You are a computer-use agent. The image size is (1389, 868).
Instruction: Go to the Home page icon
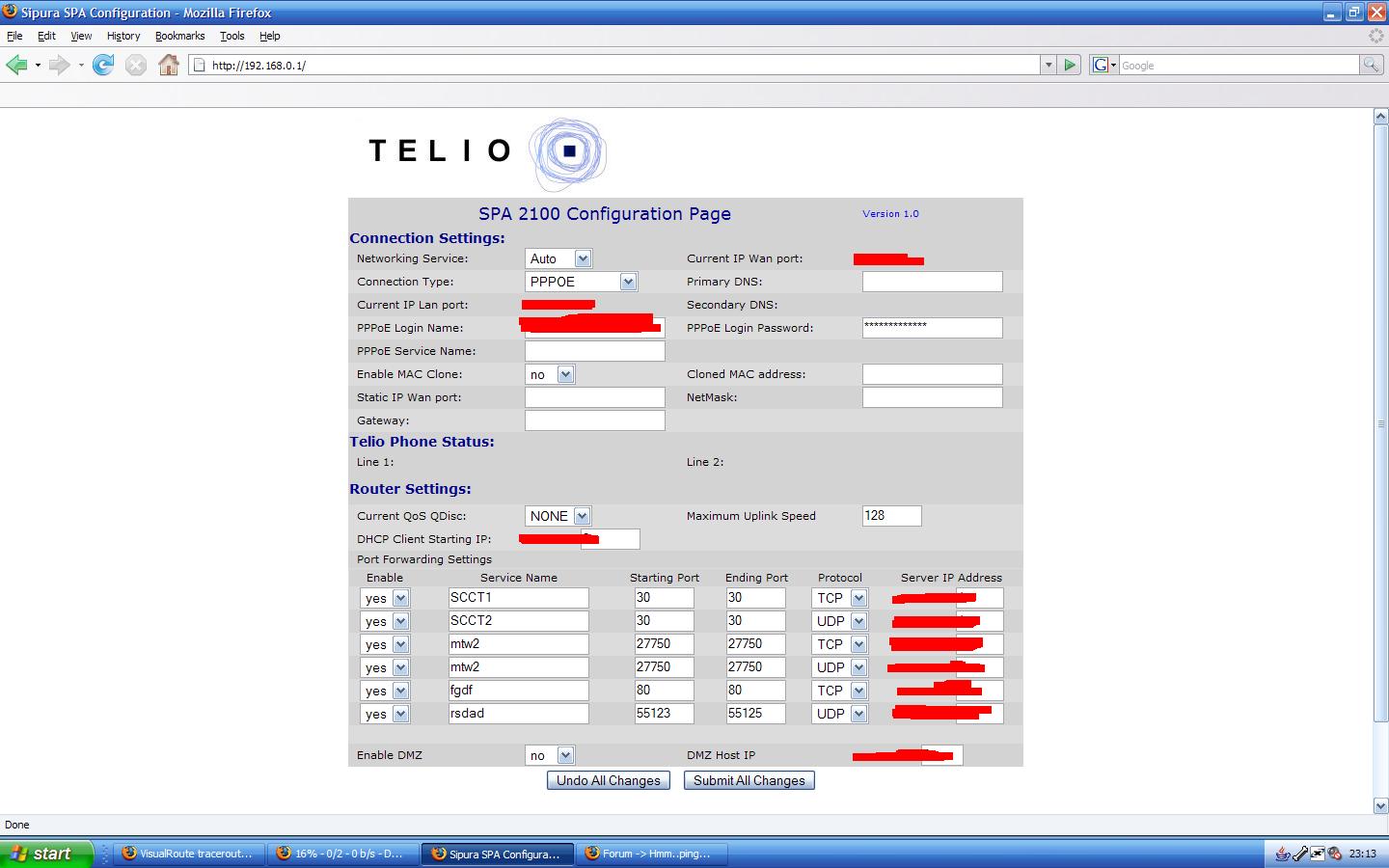(x=169, y=65)
